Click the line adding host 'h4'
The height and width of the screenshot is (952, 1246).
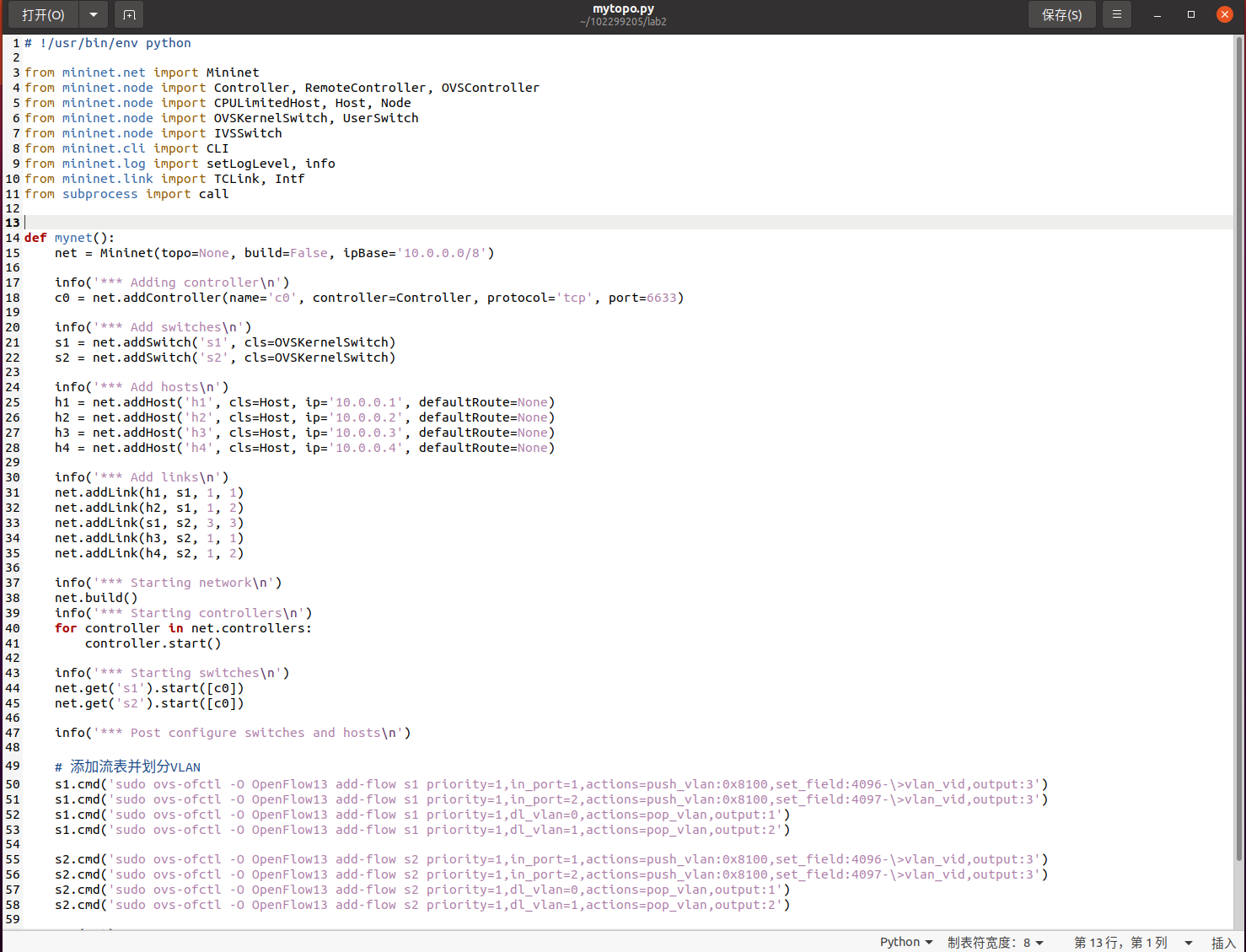pos(304,448)
